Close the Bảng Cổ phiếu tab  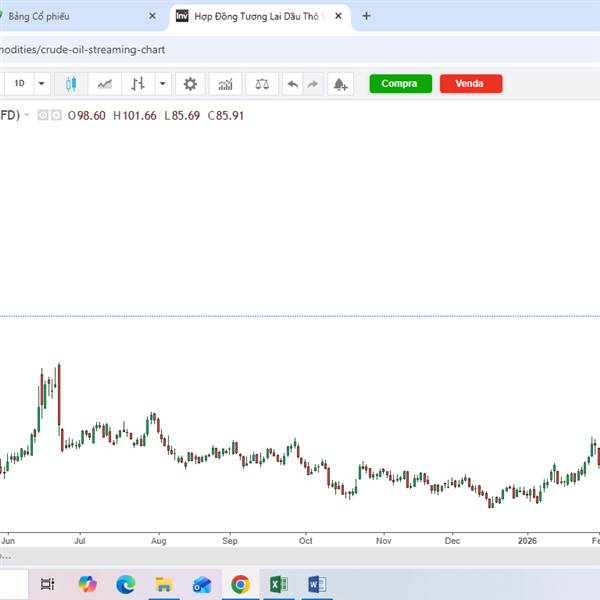pyautogui.click(x=152, y=16)
